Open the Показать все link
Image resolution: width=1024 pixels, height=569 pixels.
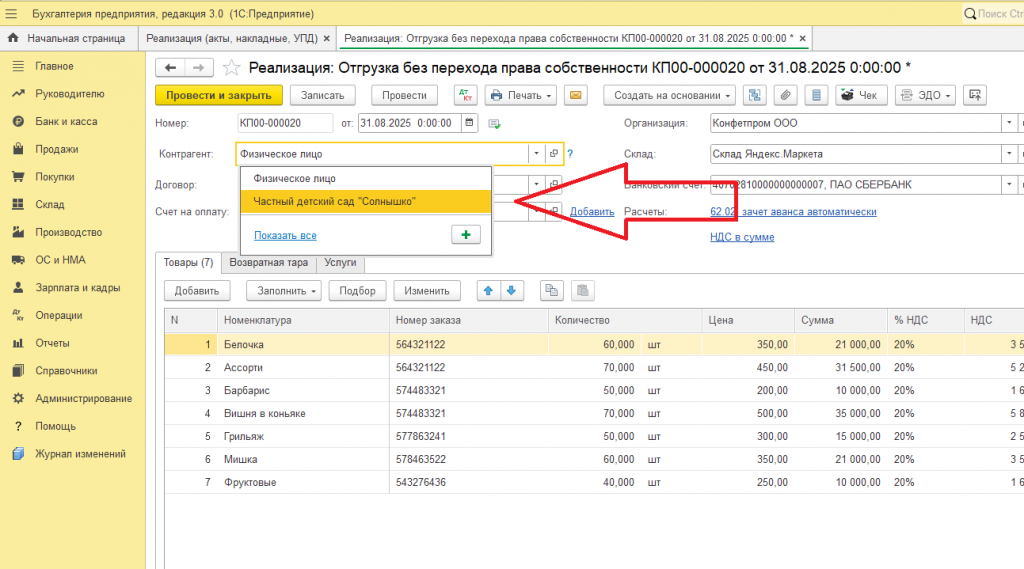pos(285,236)
